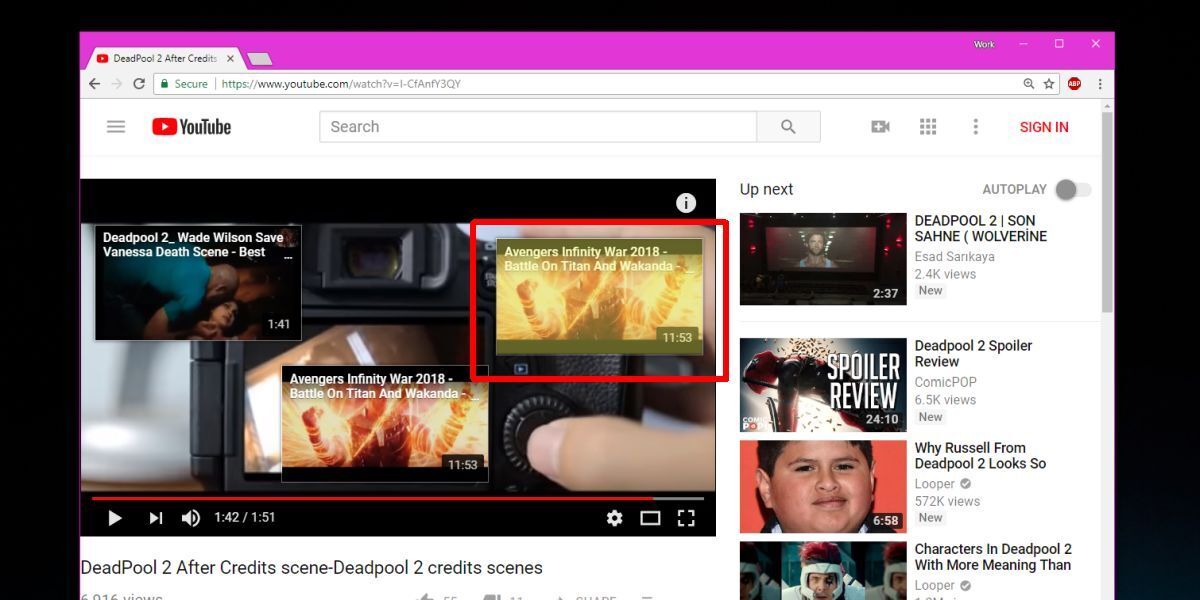The image size is (1200, 600).
Task: Open the upload video camera icon
Action: (880, 127)
